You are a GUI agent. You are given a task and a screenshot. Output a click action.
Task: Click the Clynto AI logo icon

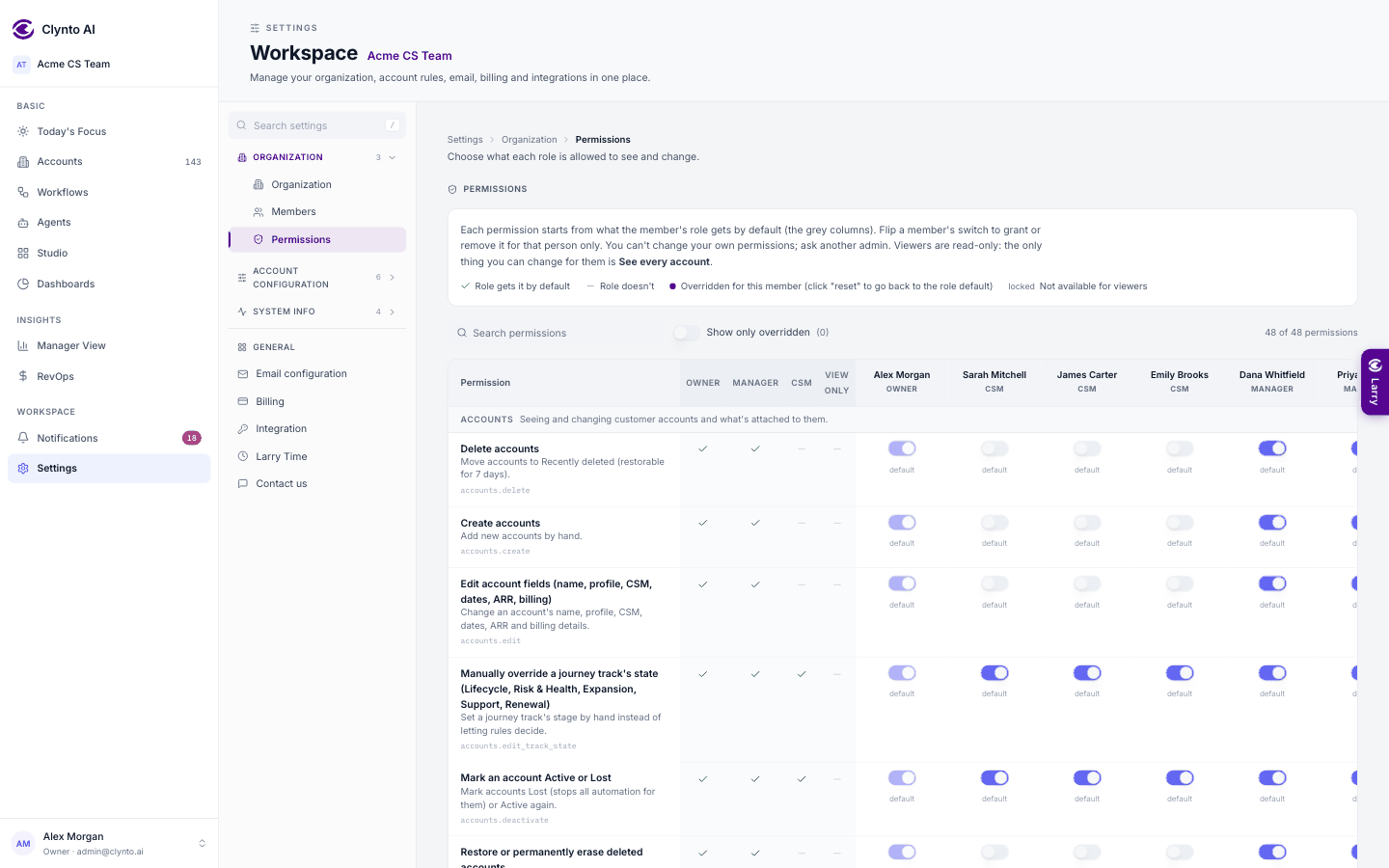point(23,29)
